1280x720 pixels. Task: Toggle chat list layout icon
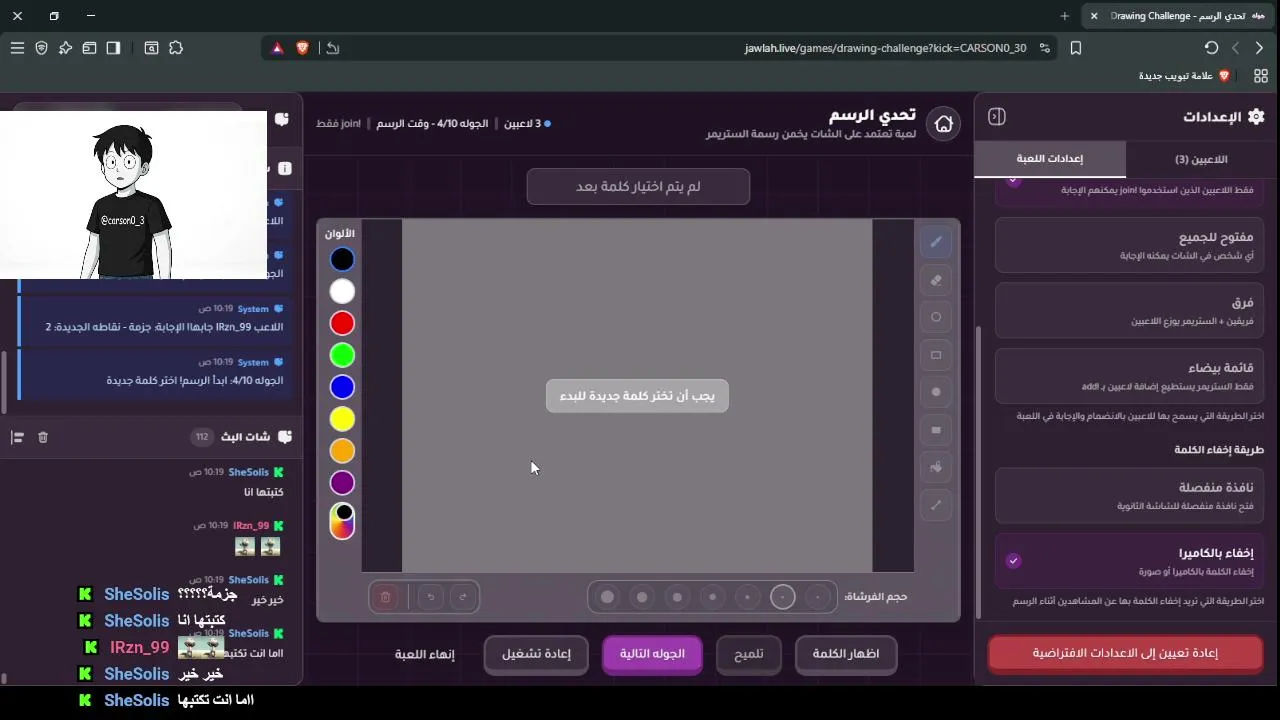point(17,437)
